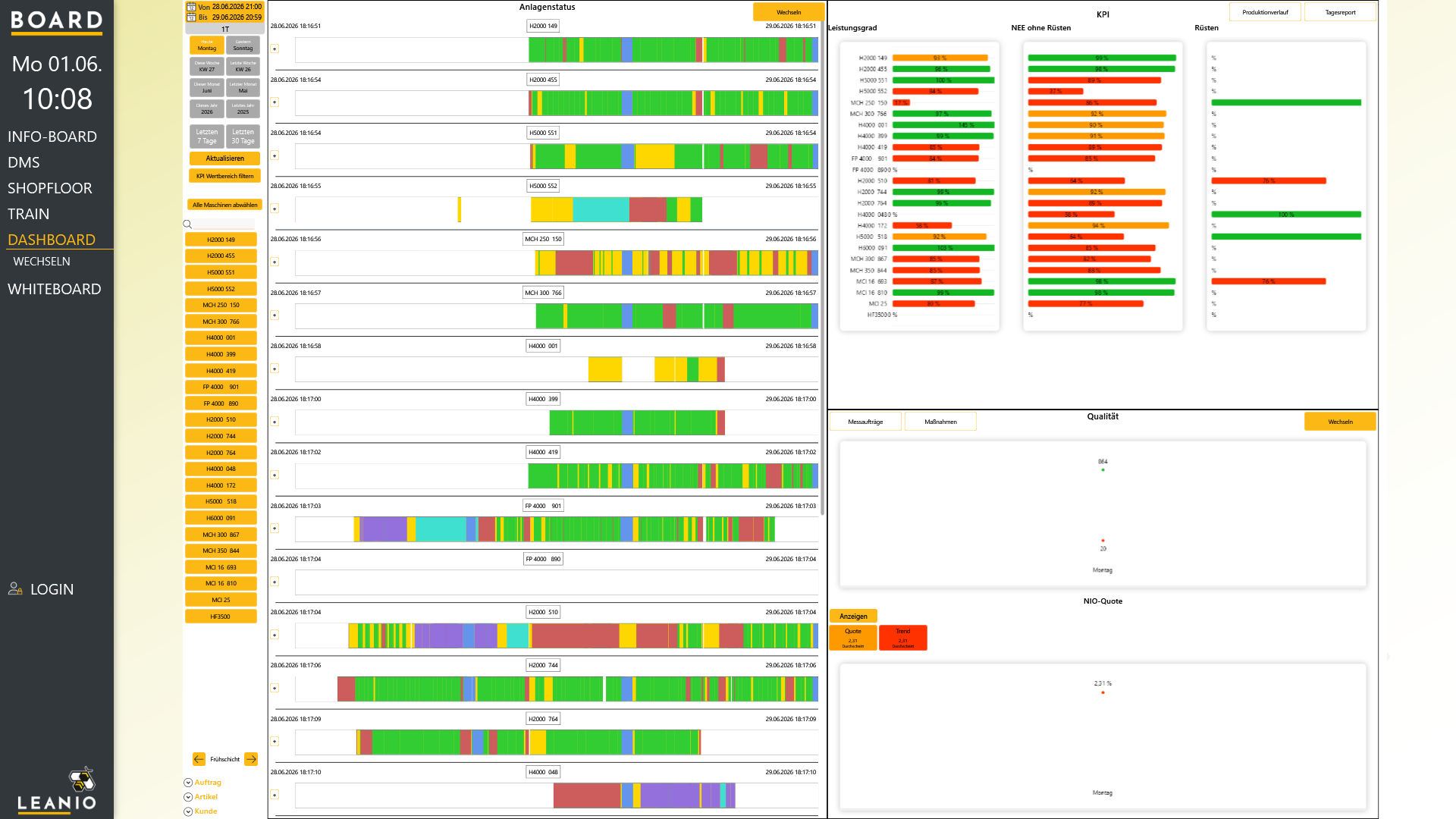Toggle machine filter H2000 149
Image resolution: width=1456 pixels, height=819 pixels.
[x=221, y=240]
